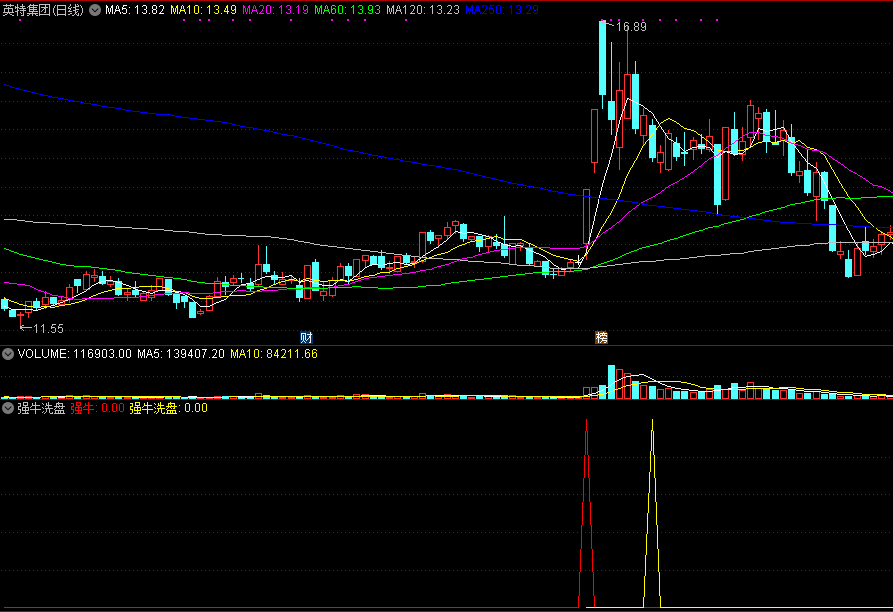Select the MA20: 13.19 label
Viewport: 893px width, 612px height.
[276, 10]
